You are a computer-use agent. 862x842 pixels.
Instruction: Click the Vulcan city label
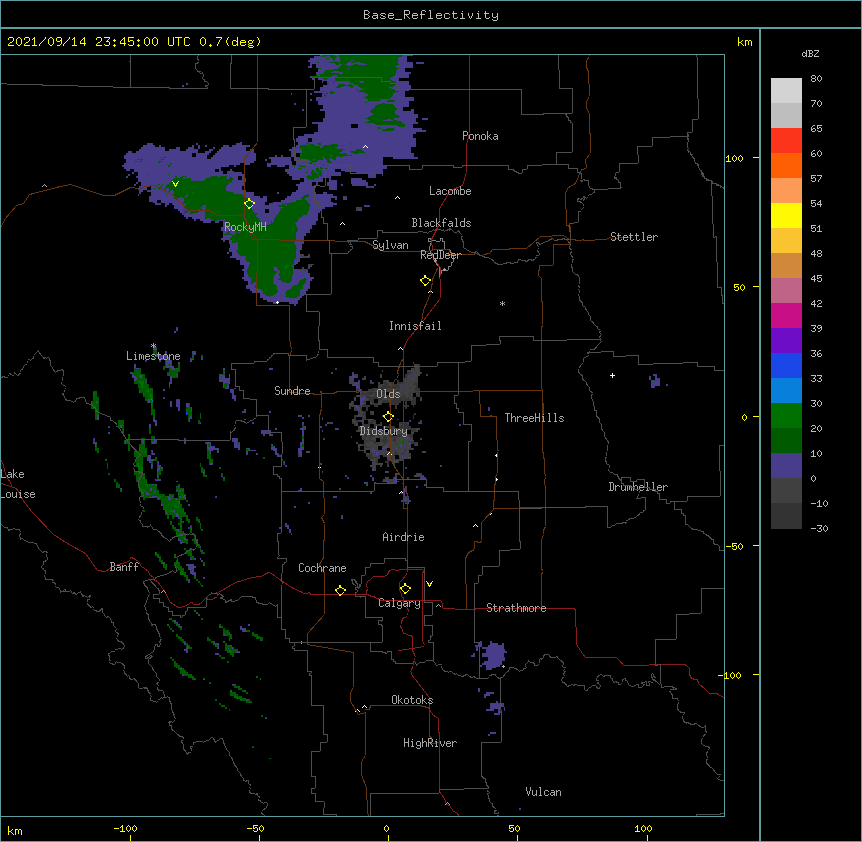(543, 792)
